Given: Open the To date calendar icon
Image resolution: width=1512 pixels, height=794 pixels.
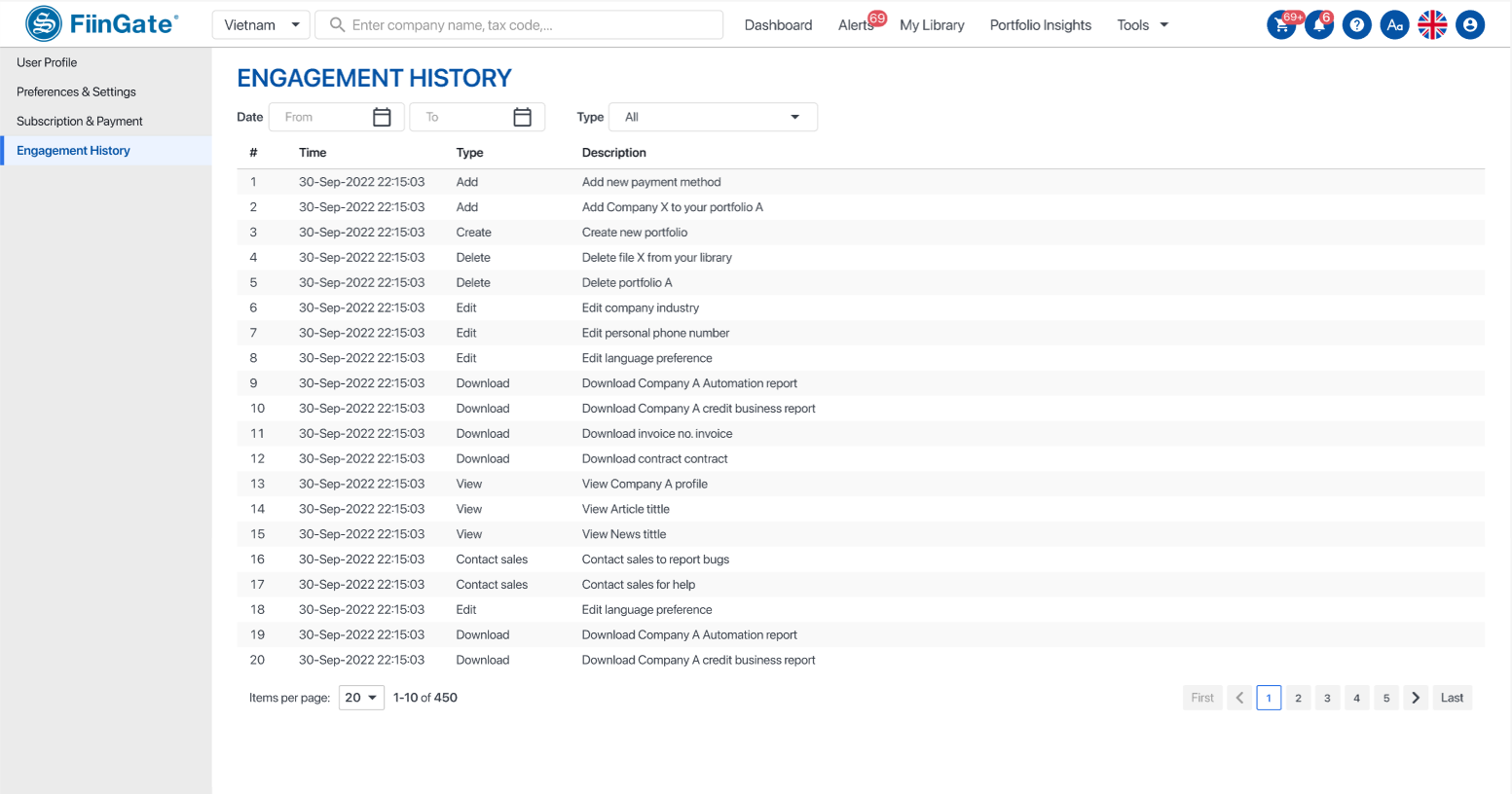Looking at the screenshot, I should (522, 117).
